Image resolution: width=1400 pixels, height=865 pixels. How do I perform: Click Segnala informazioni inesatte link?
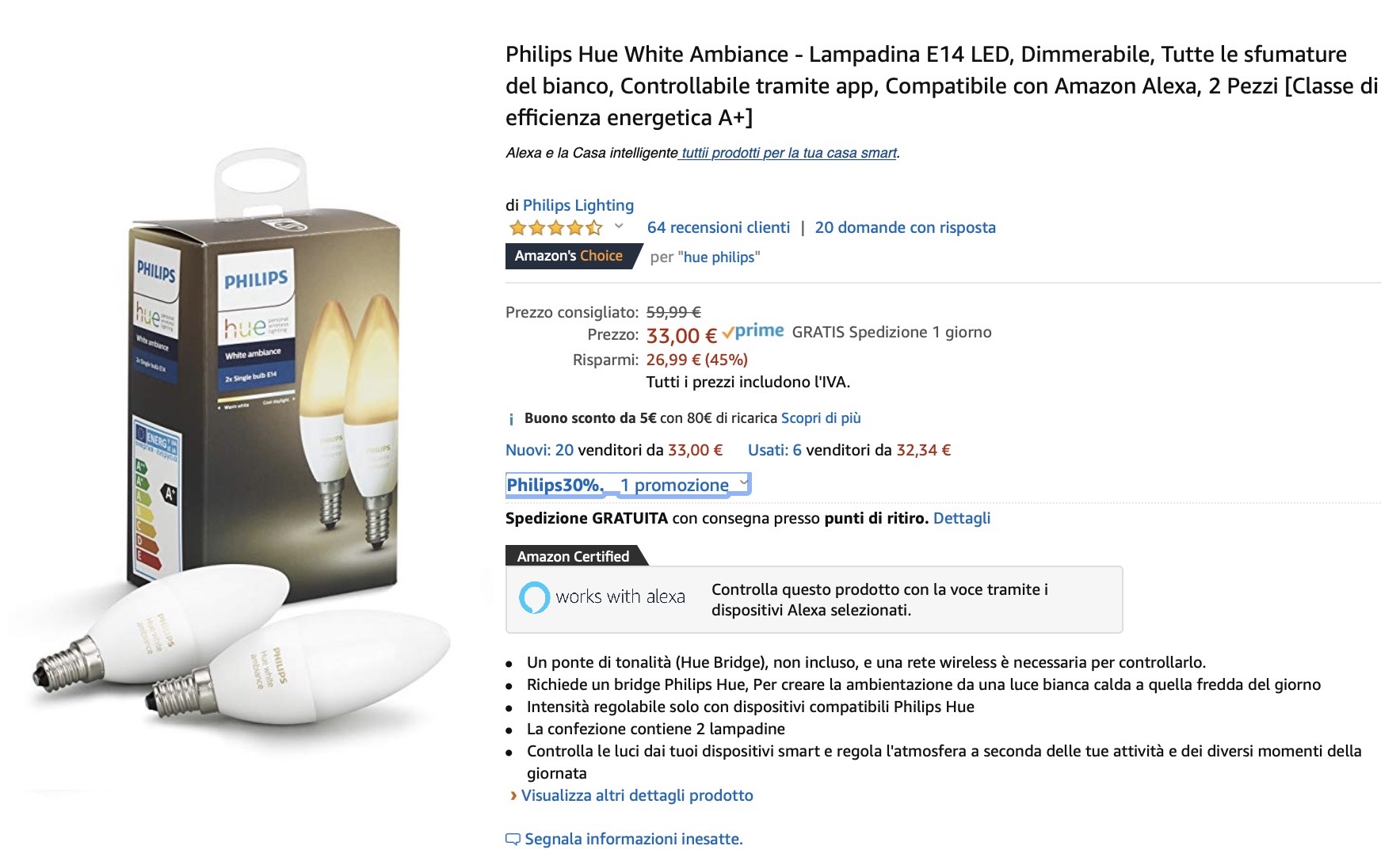click(633, 839)
